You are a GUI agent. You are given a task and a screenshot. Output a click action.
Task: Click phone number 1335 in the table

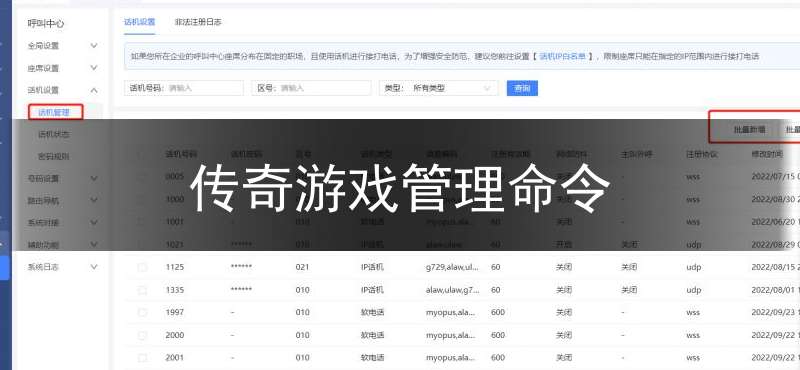tap(174, 290)
